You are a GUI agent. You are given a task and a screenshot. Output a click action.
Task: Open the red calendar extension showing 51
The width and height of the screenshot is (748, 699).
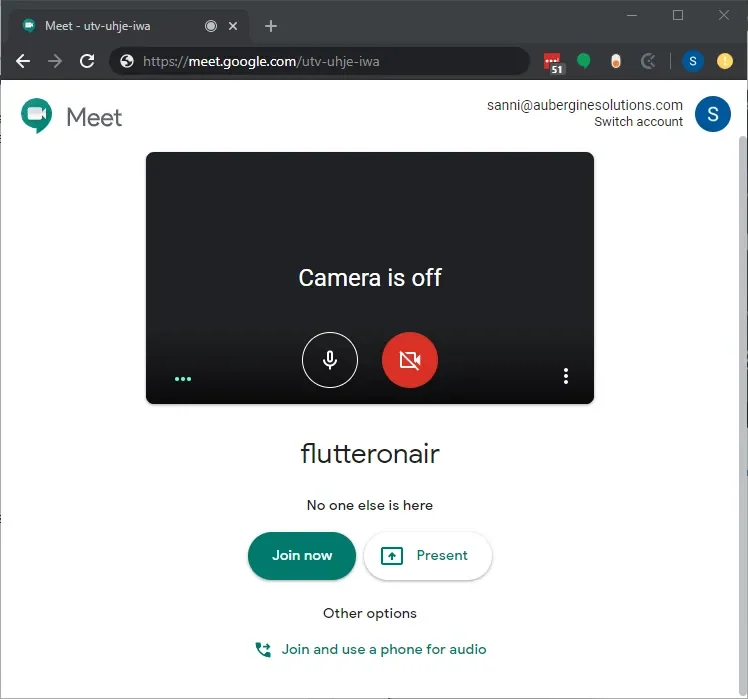pyautogui.click(x=553, y=63)
